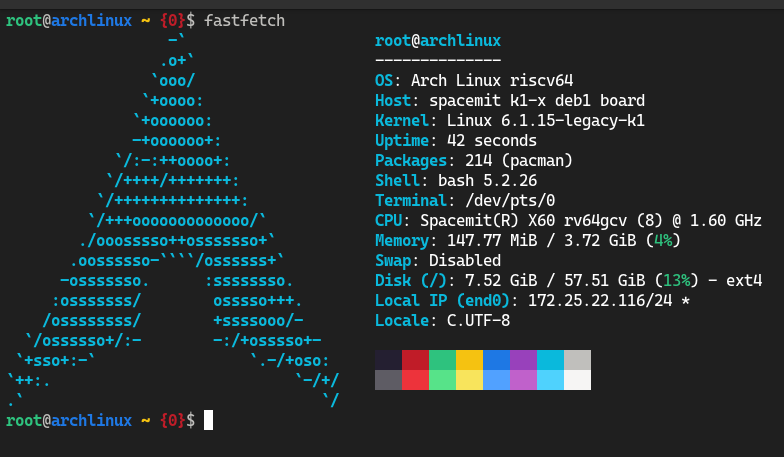Screen dimensions: 784x457
Task: Click the white block cursor at bottom prompt
Action: pyautogui.click(x=208, y=420)
